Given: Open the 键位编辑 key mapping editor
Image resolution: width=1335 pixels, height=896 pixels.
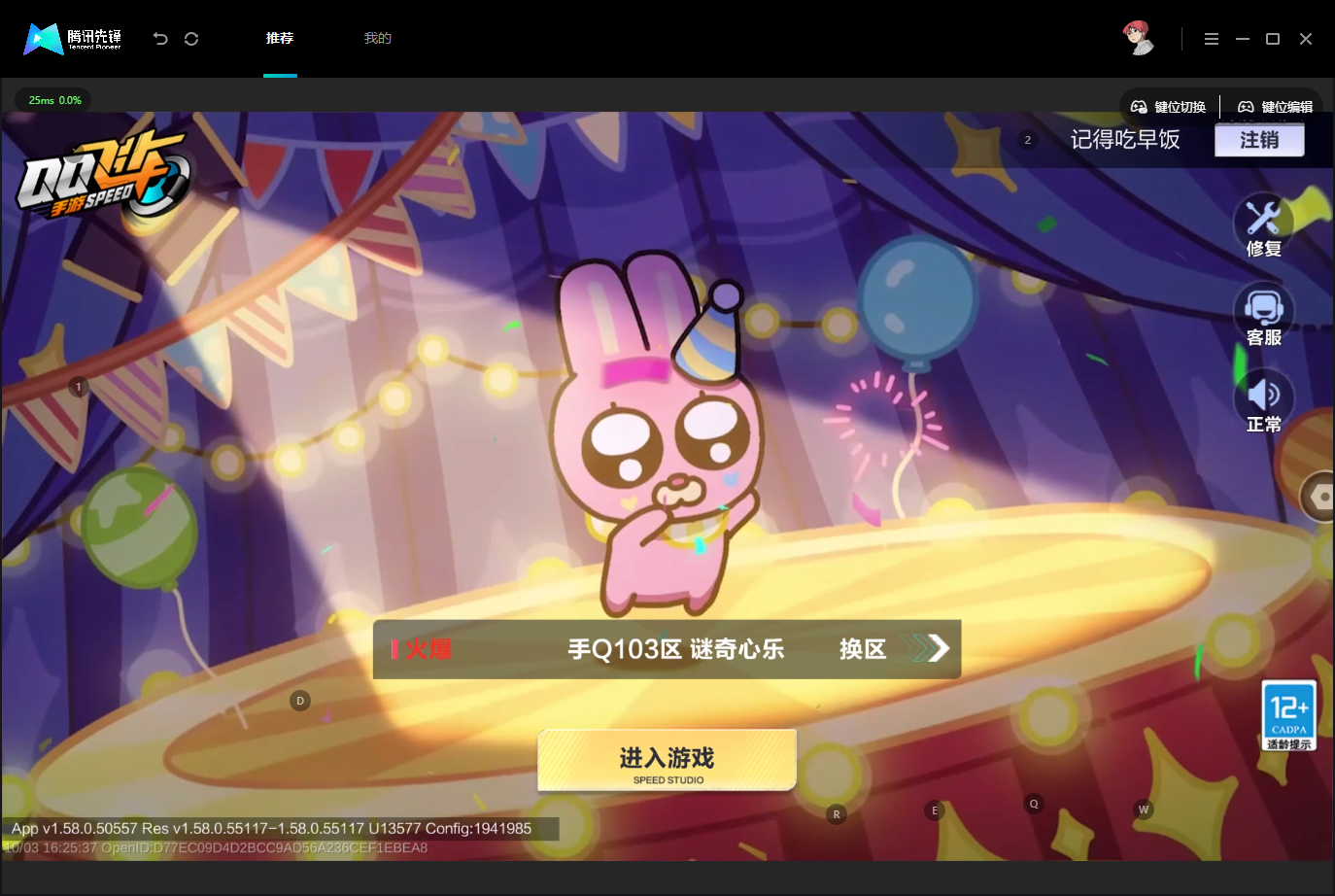Looking at the screenshot, I should (1275, 107).
